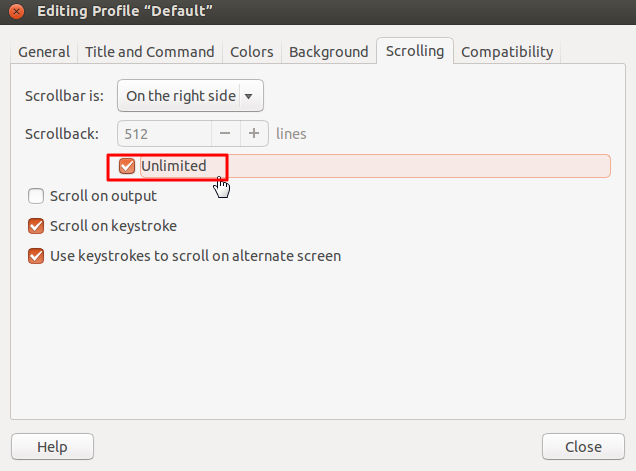The height and width of the screenshot is (471, 636).
Task: Click the Unlimited label text
Action: point(174,166)
